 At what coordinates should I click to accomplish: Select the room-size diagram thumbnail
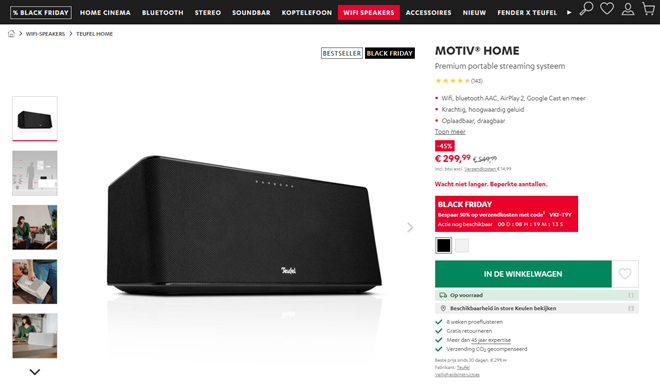35,173
